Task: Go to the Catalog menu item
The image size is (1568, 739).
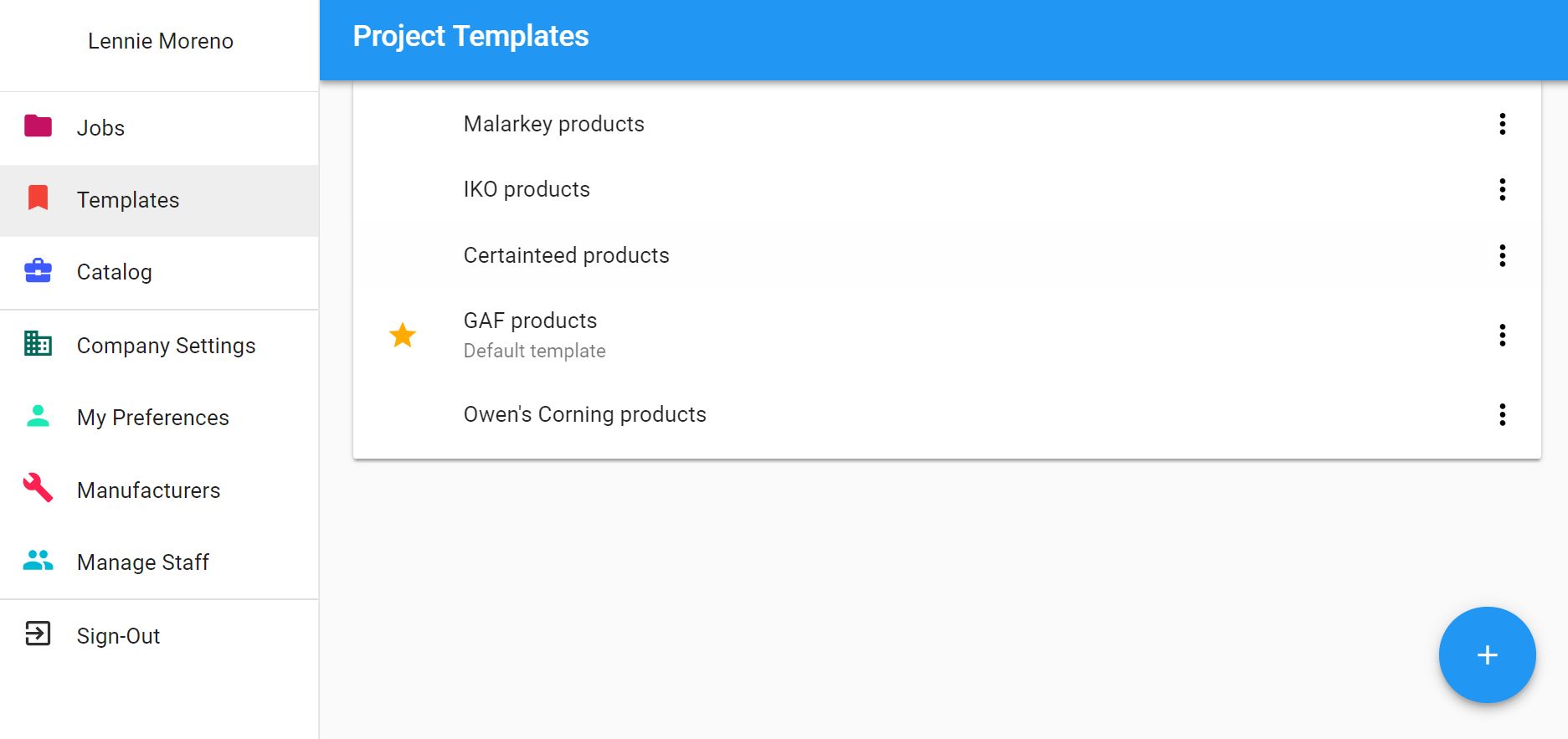Action: [x=115, y=272]
